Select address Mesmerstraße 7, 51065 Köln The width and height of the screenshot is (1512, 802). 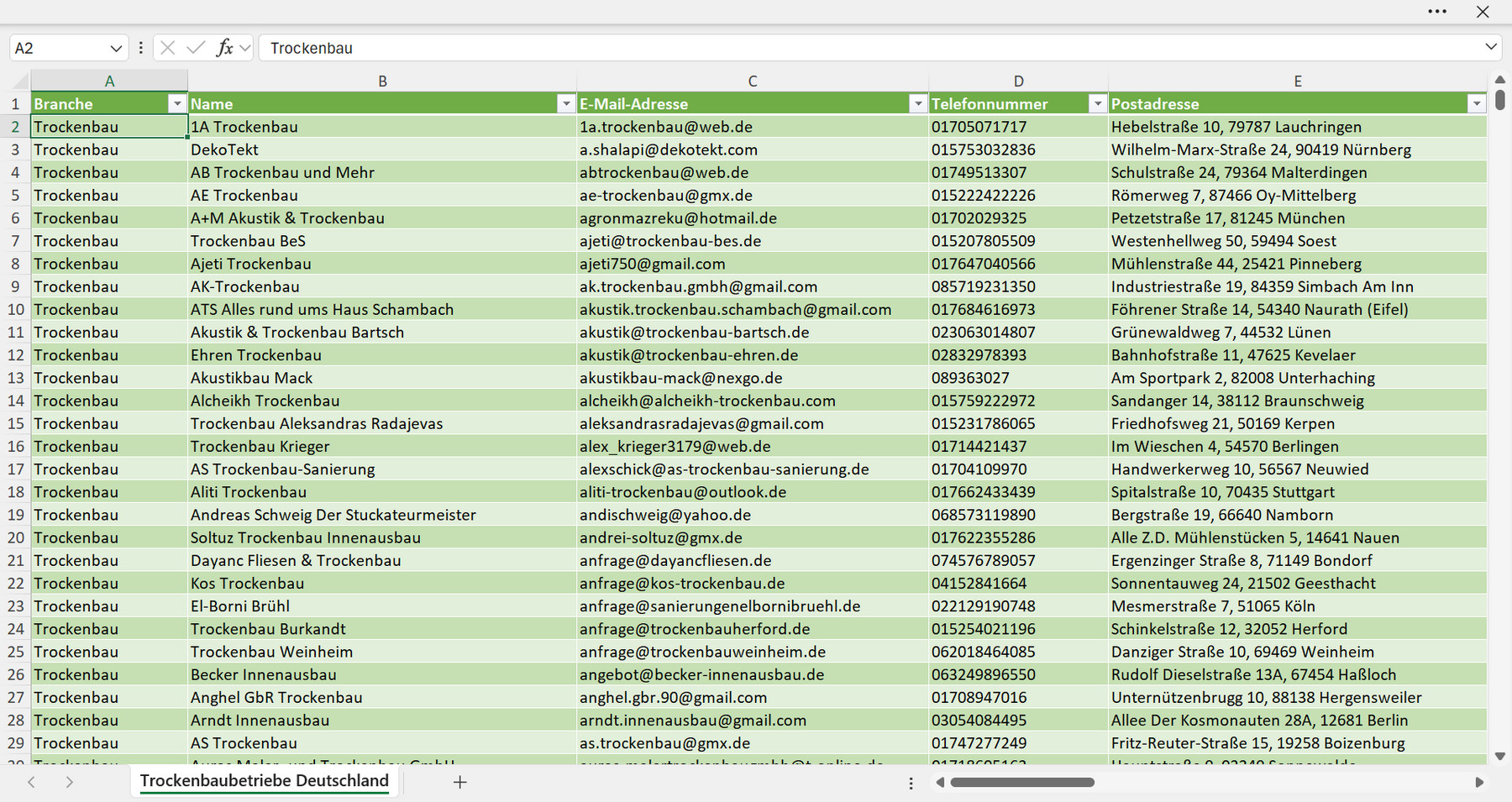point(1298,605)
